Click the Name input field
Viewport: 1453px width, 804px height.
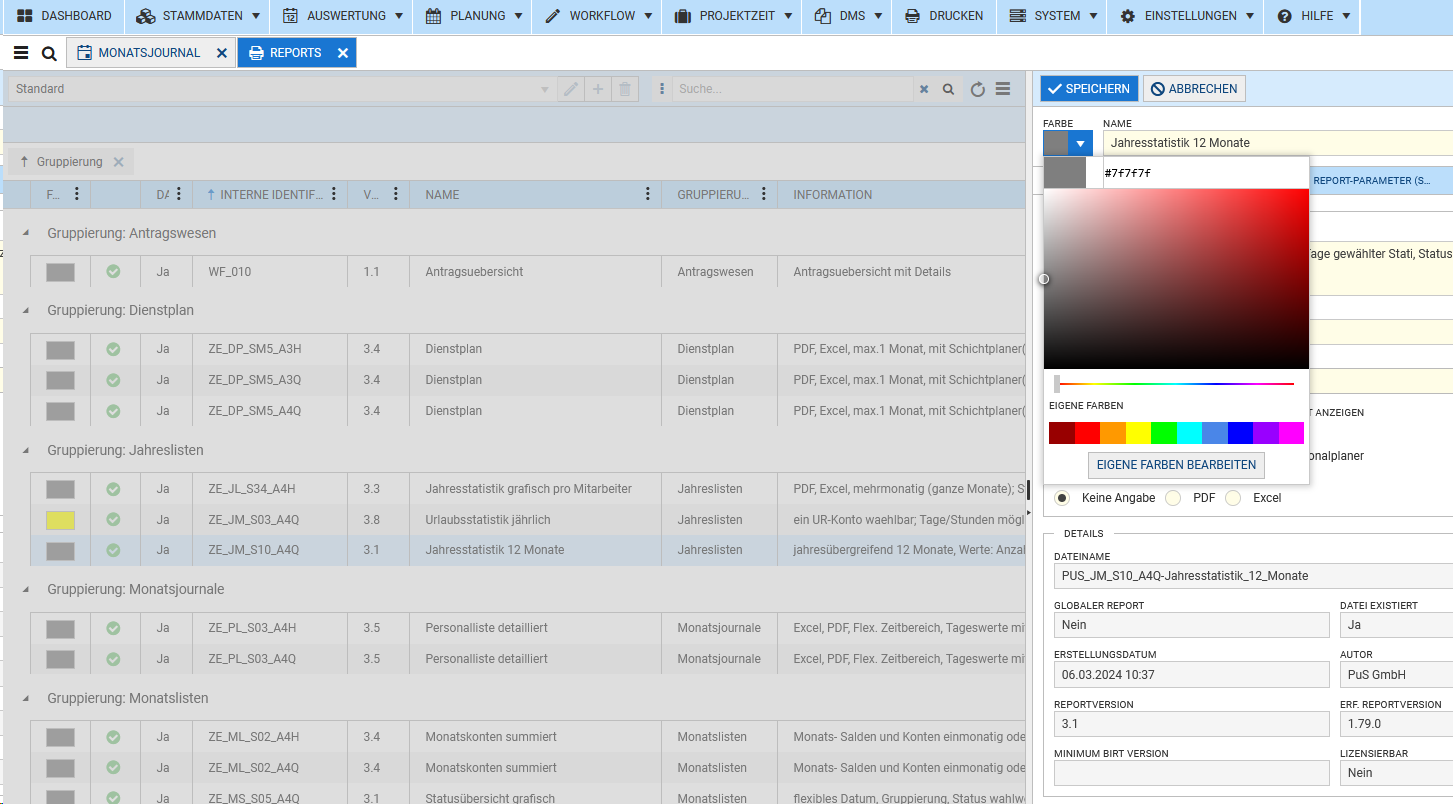tap(1277, 143)
